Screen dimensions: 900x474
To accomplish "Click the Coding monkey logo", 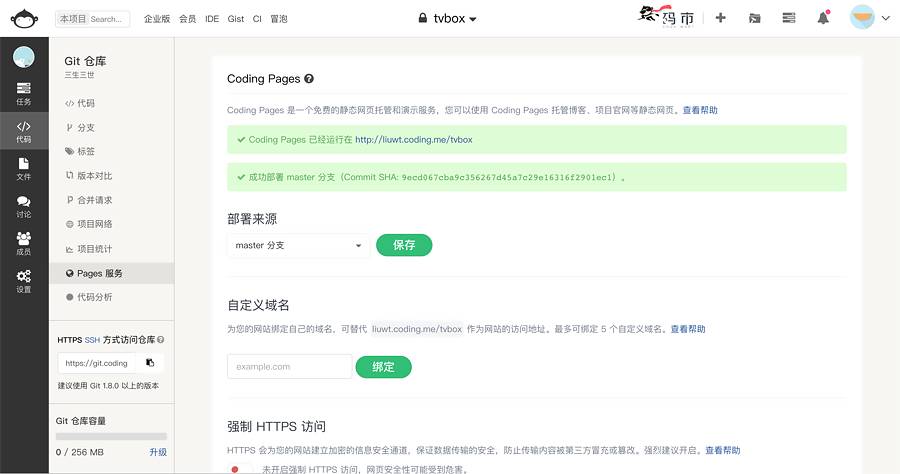I will point(24,18).
